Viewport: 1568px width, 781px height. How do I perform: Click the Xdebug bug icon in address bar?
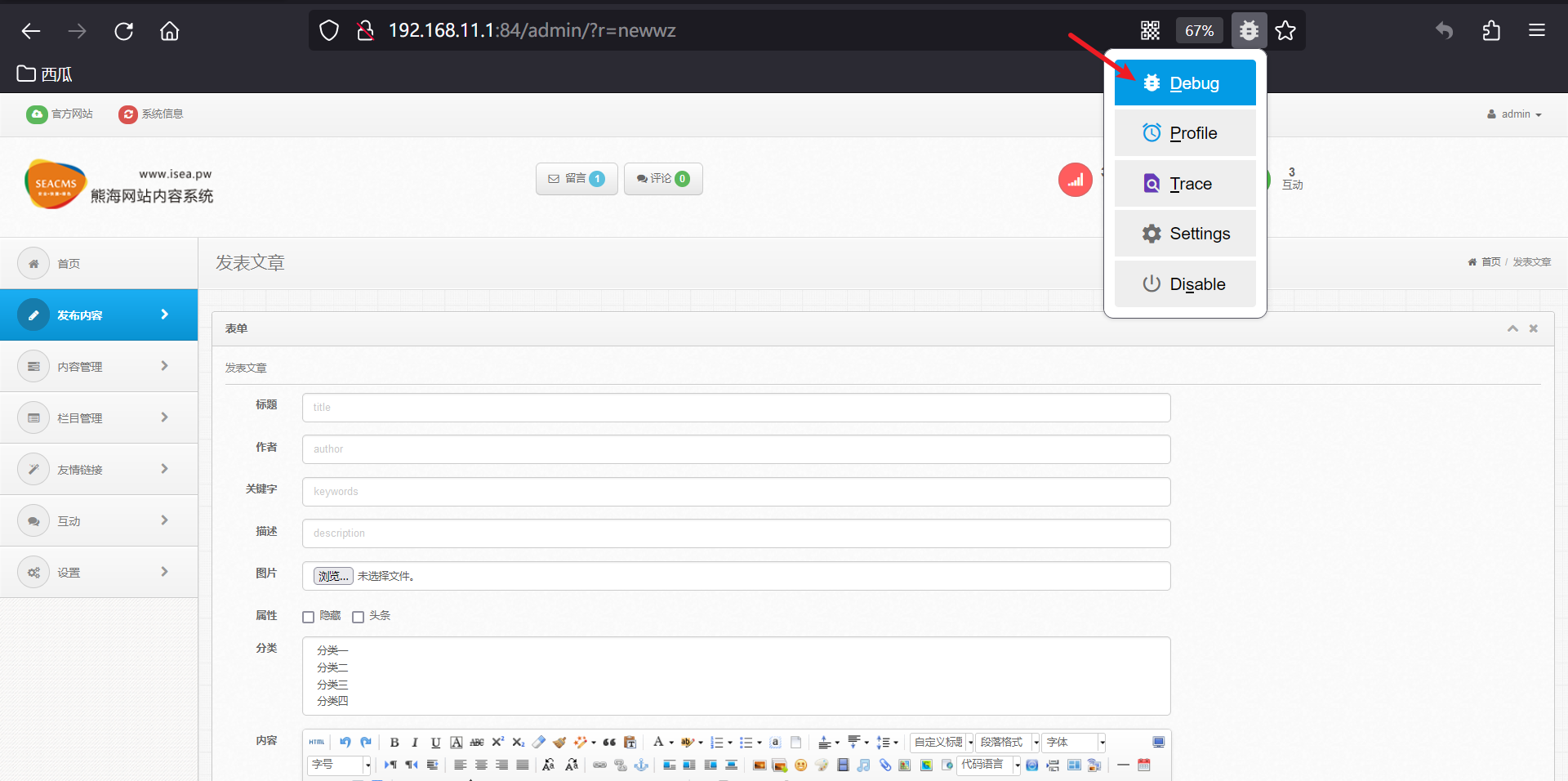1249,31
